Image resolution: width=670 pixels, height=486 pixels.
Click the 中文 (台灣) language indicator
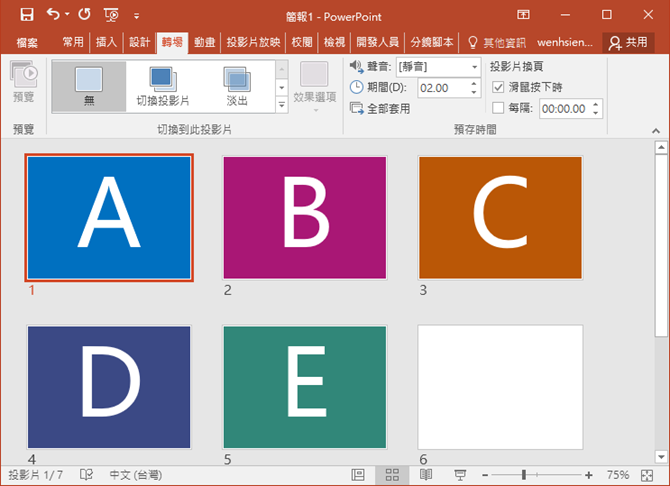[x=136, y=475]
